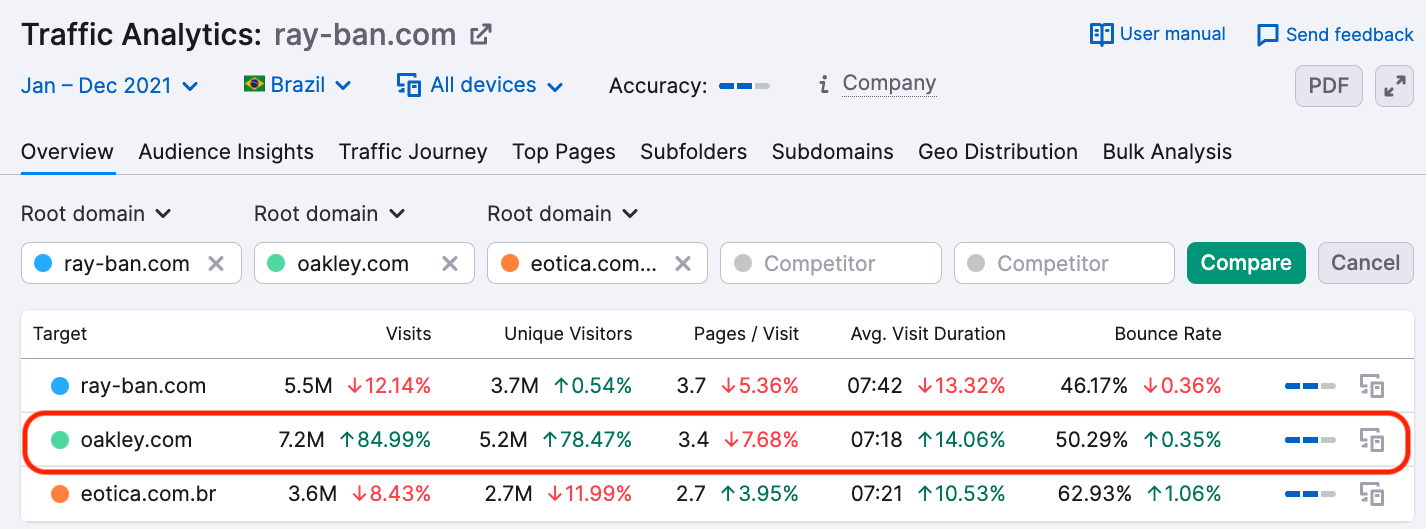This screenshot has width=1426, height=529.
Task: Click devices icon in ray-ban.com row
Action: click(1371, 386)
